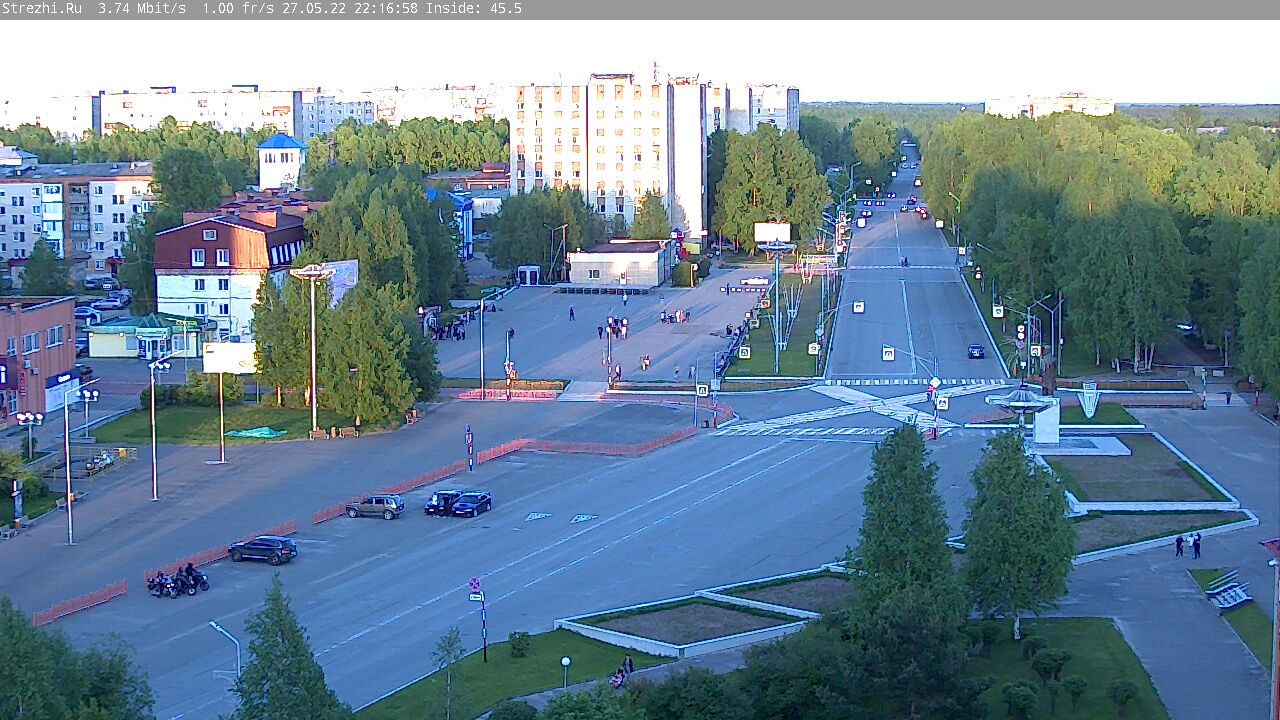The height and width of the screenshot is (720, 1280).
Task: Select the 3.74 Mbit/s bitrate readout
Action: click(x=142, y=9)
